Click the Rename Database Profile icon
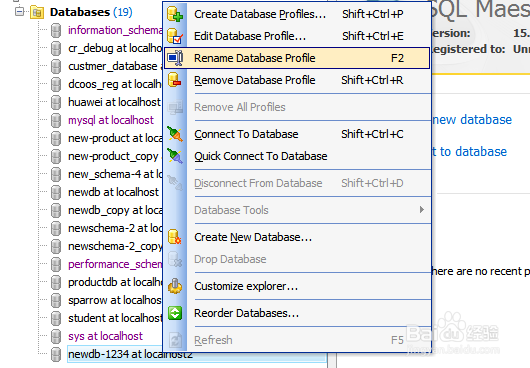530x368 pixels. pos(175,58)
